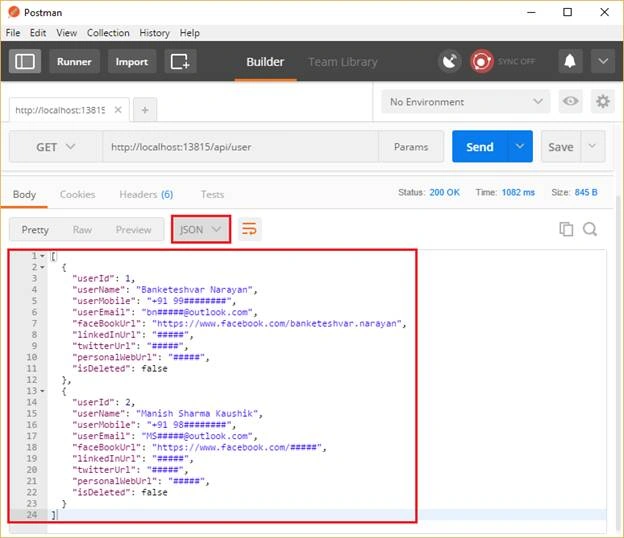
Task: Click the 200 OK status value
Action: 445,192
